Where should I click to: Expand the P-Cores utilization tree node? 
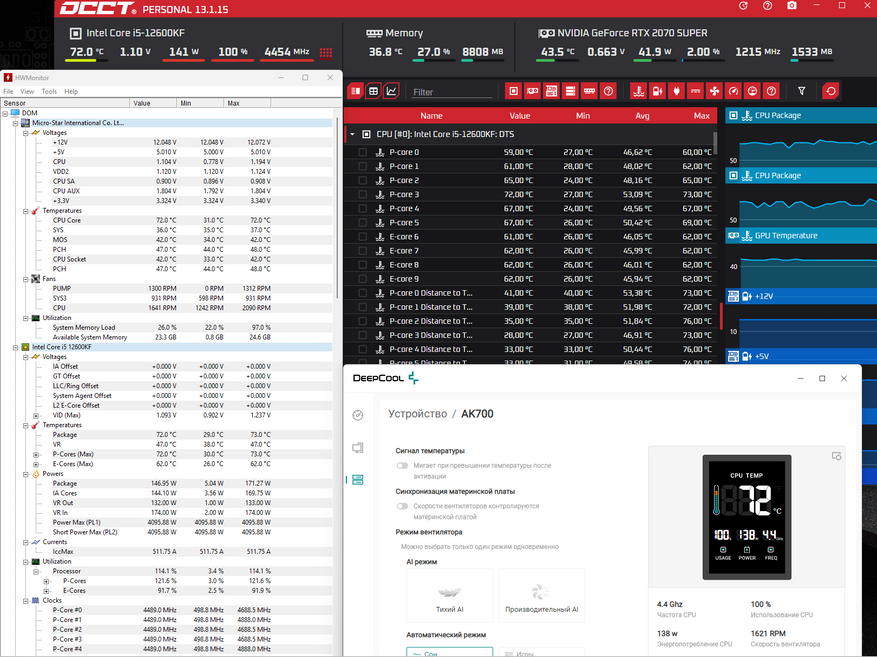(46, 581)
